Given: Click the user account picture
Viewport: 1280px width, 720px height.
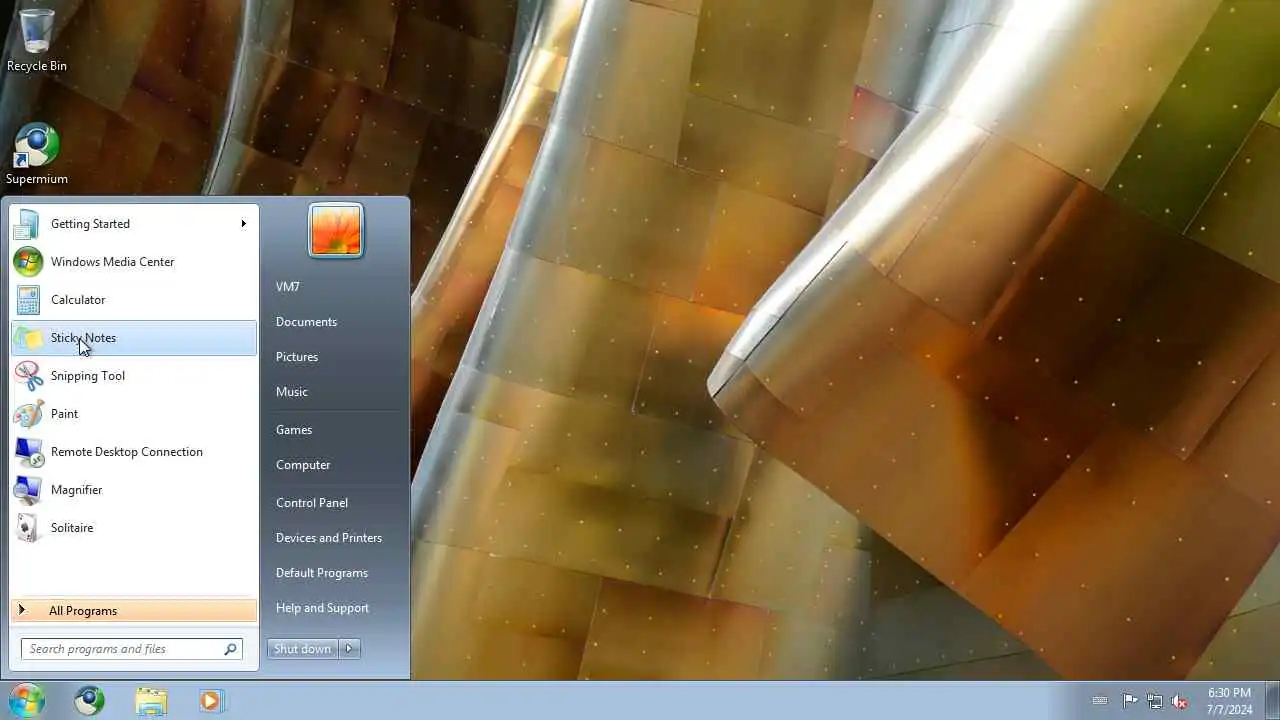Looking at the screenshot, I should point(336,231).
